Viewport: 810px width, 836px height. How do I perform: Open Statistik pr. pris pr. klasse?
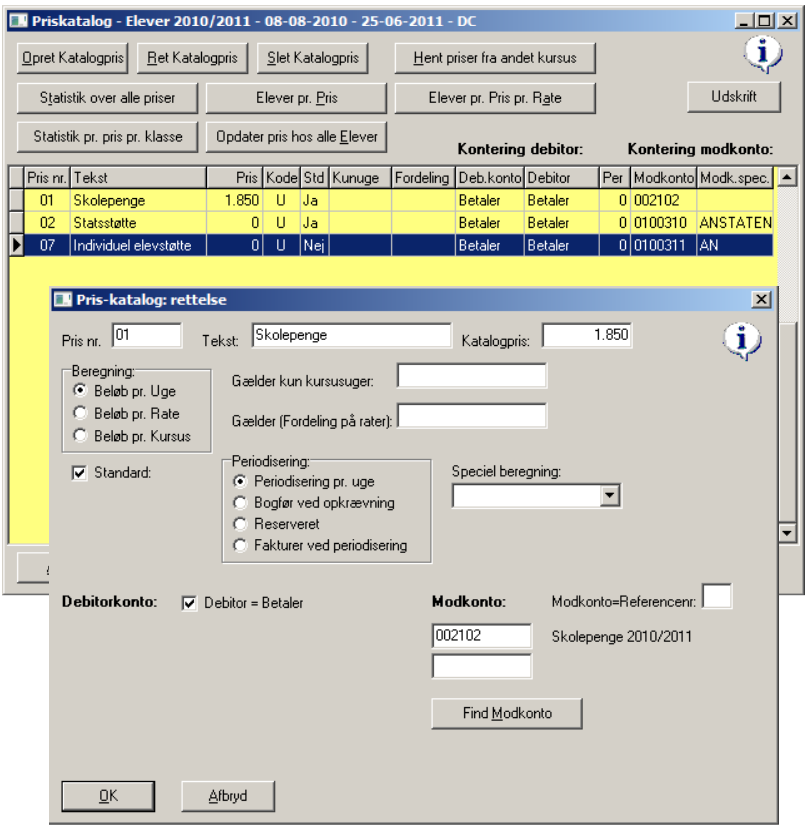pyautogui.click(x=107, y=137)
